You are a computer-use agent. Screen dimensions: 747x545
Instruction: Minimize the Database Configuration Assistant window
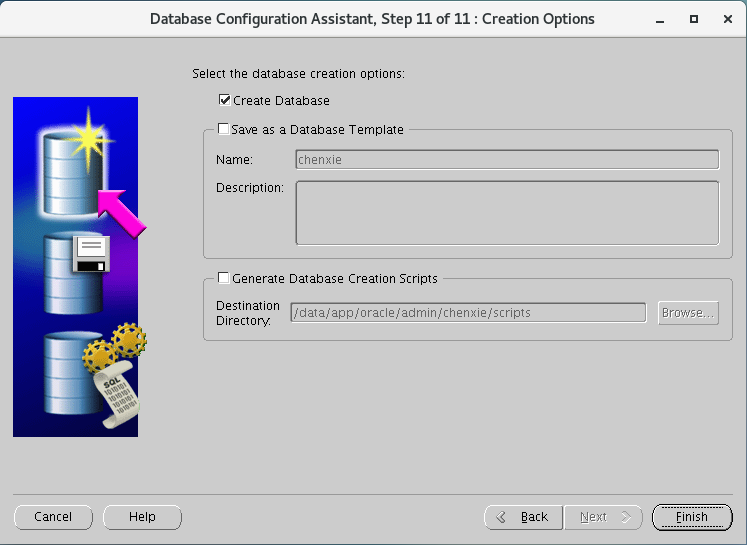660,20
